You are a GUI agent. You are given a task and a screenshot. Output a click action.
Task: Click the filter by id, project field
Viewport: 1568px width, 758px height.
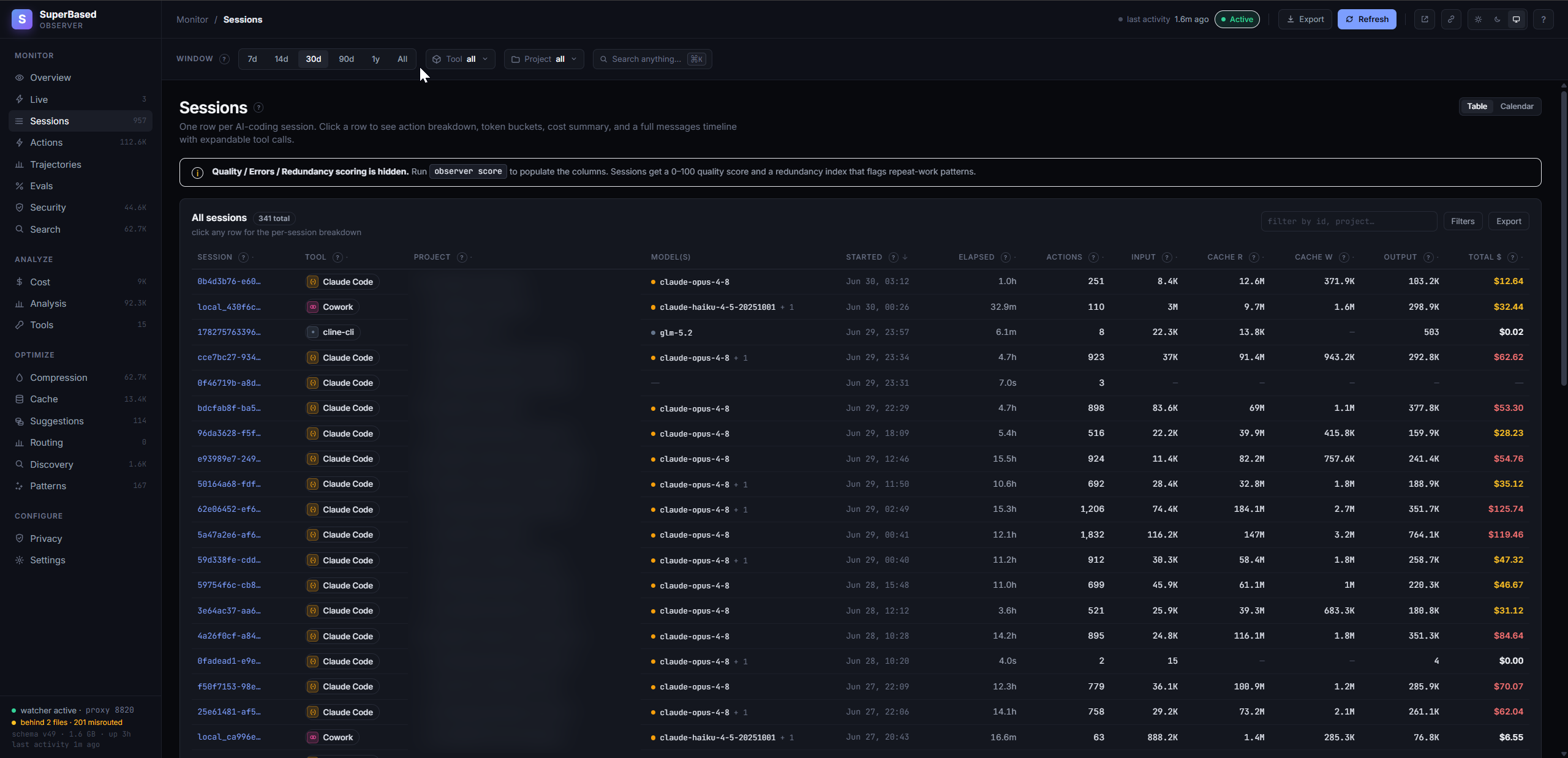click(x=1349, y=222)
